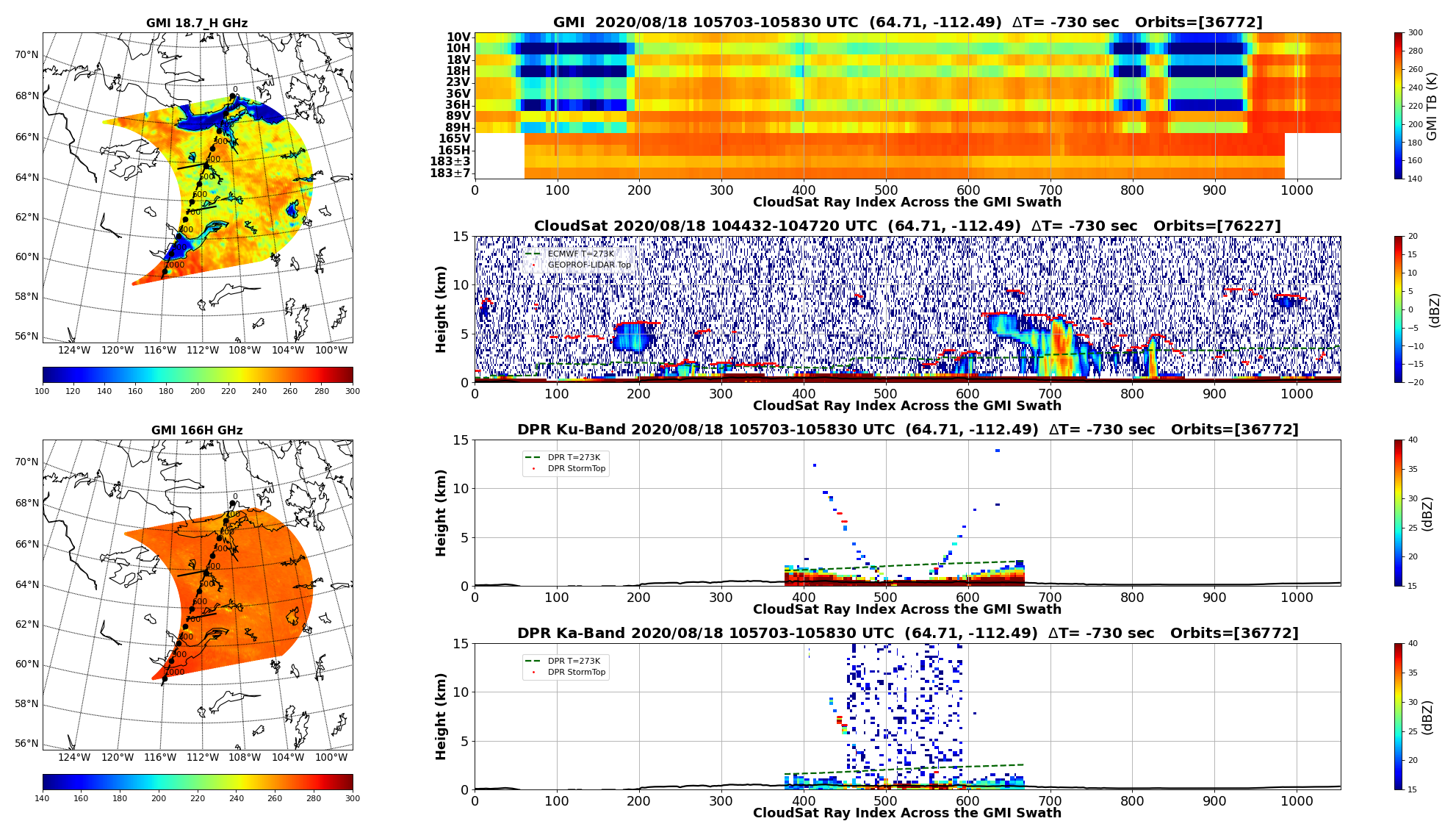Click the ECMWF T=273K legend entry
Screen dimensions: 1456x835
click(x=580, y=254)
